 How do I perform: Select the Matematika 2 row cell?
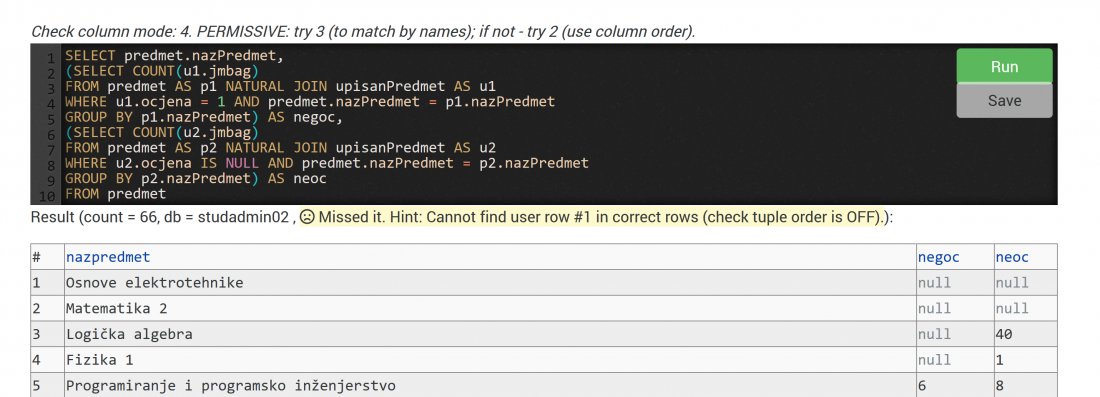point(490,309)
